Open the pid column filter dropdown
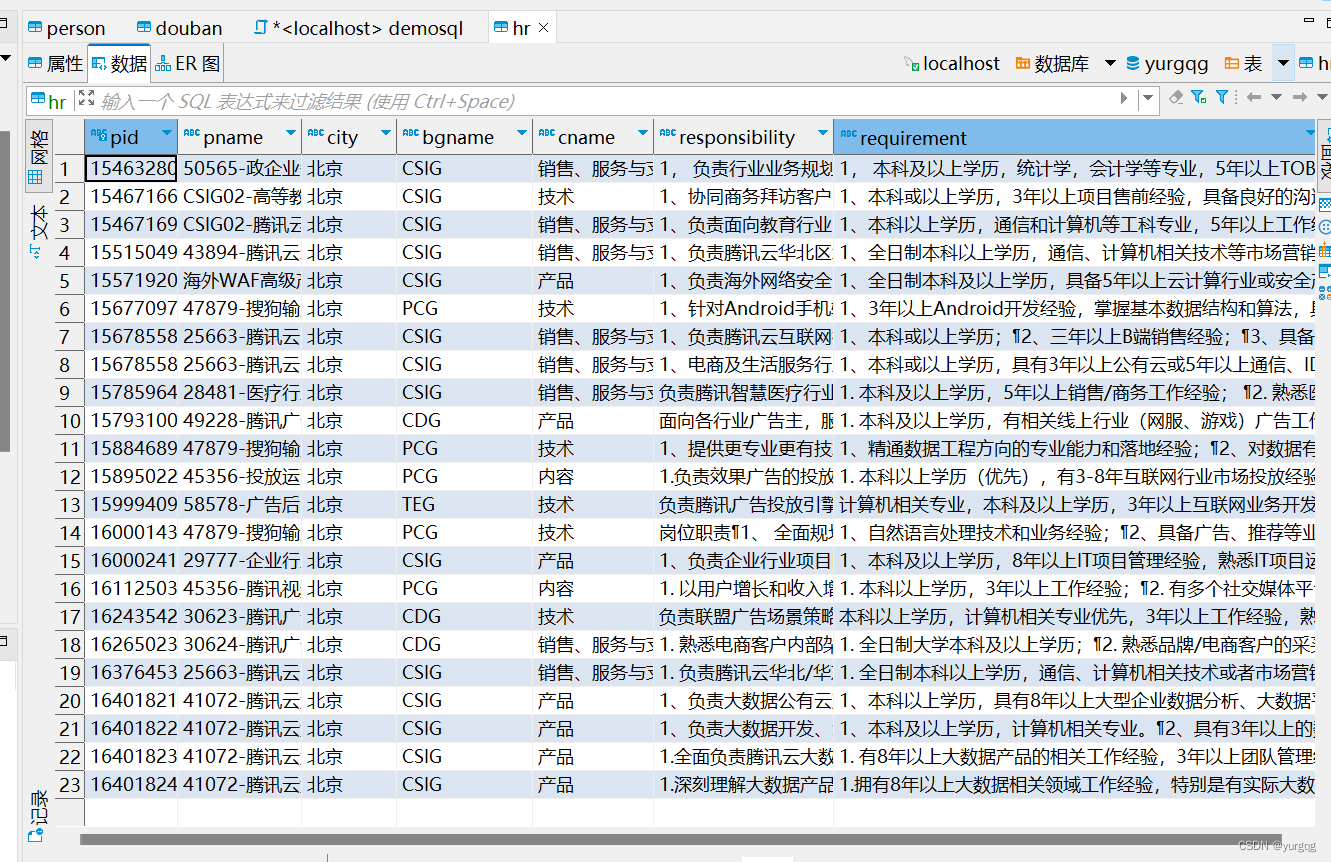The height and width of the screenshot is (862, 1331). (167, 134)
